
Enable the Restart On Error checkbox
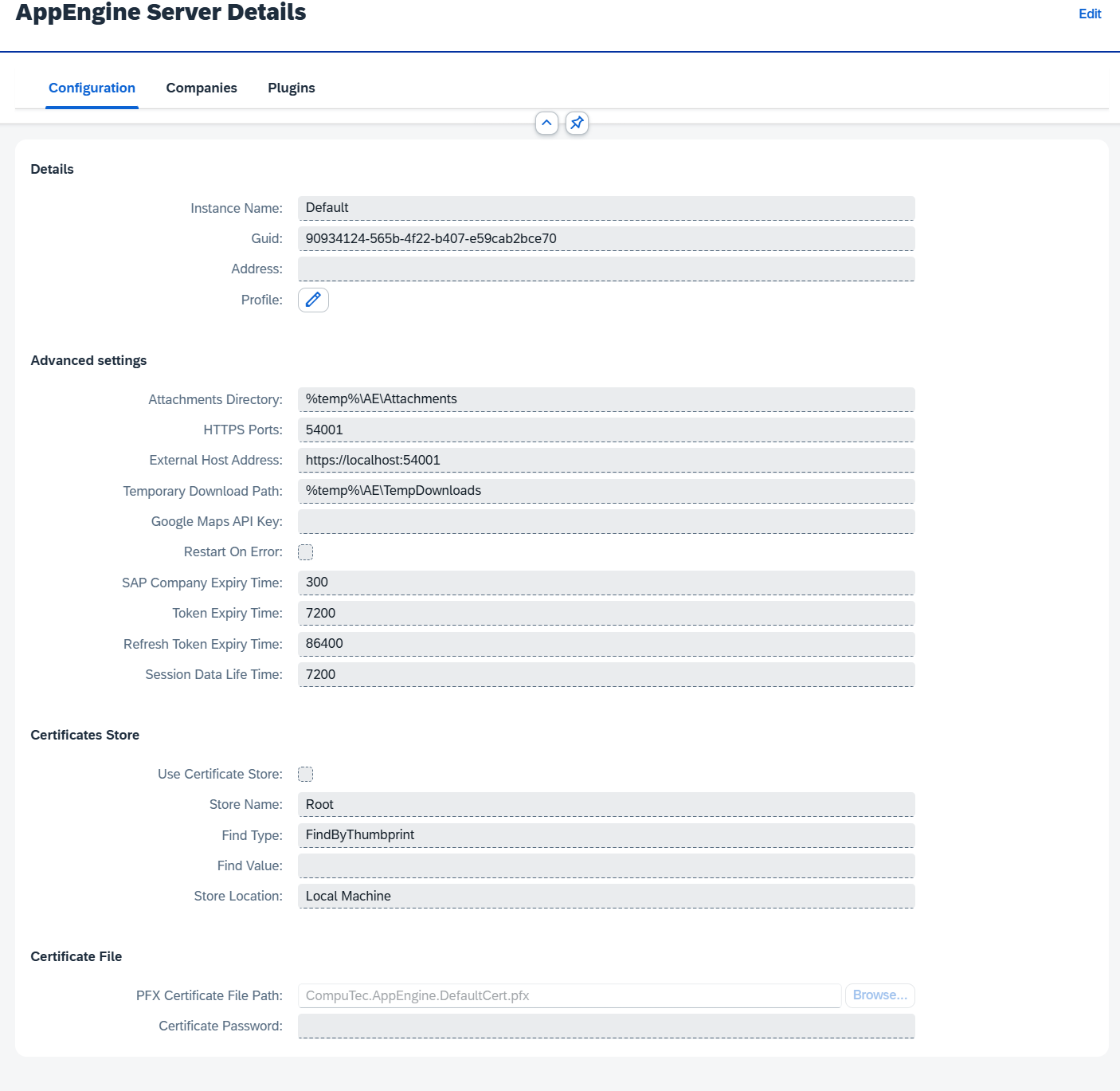pyautogui.click(x=305, y=551)
